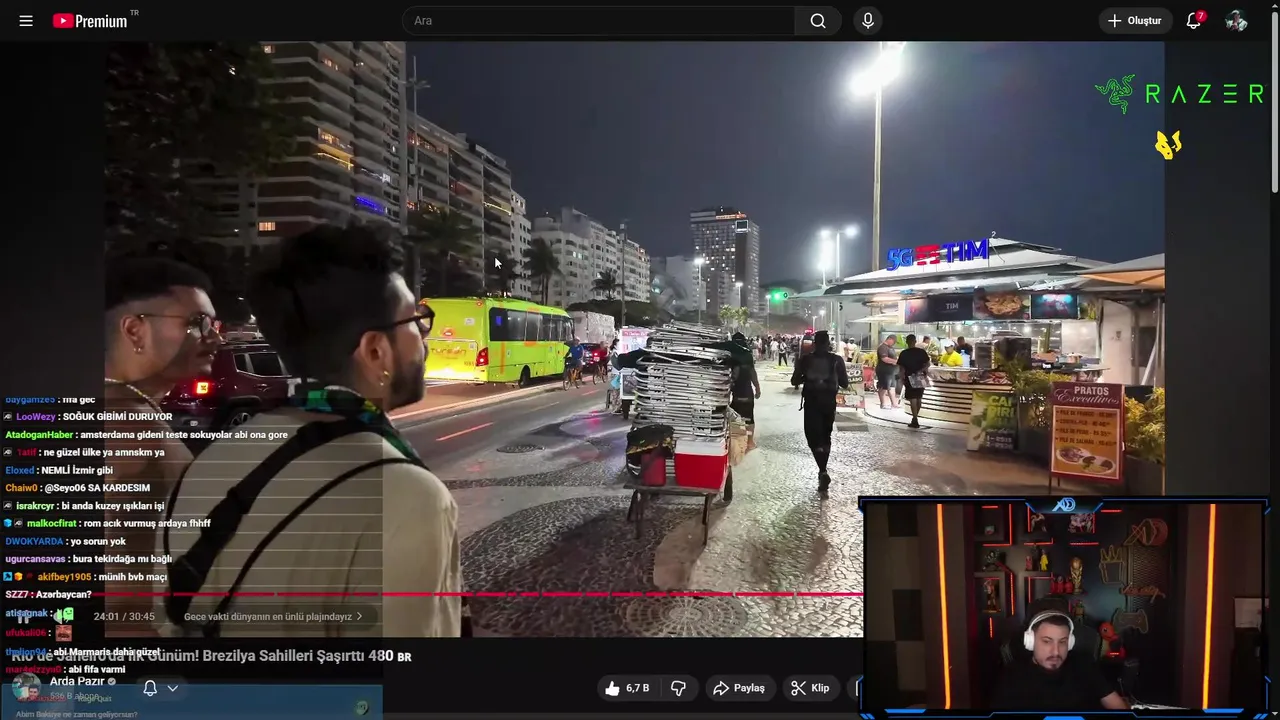
Task: Click the search magnifier button
Action: click(x=818, y=21)
